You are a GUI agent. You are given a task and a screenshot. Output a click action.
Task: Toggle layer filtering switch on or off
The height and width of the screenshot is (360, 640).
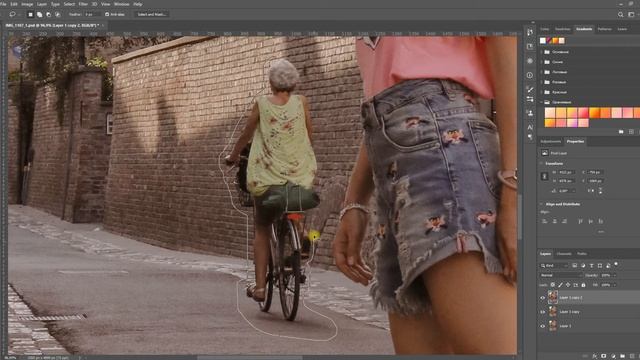(x=616, y=264)
